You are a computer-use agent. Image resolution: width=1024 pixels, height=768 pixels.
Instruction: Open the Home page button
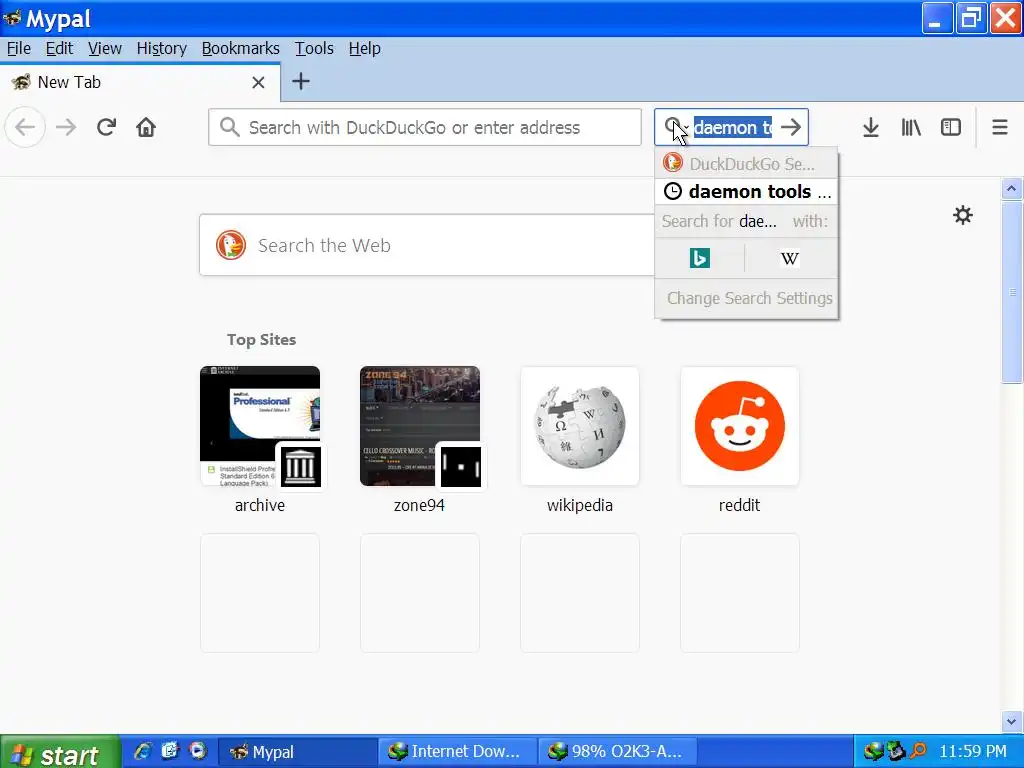click(146, 127)
